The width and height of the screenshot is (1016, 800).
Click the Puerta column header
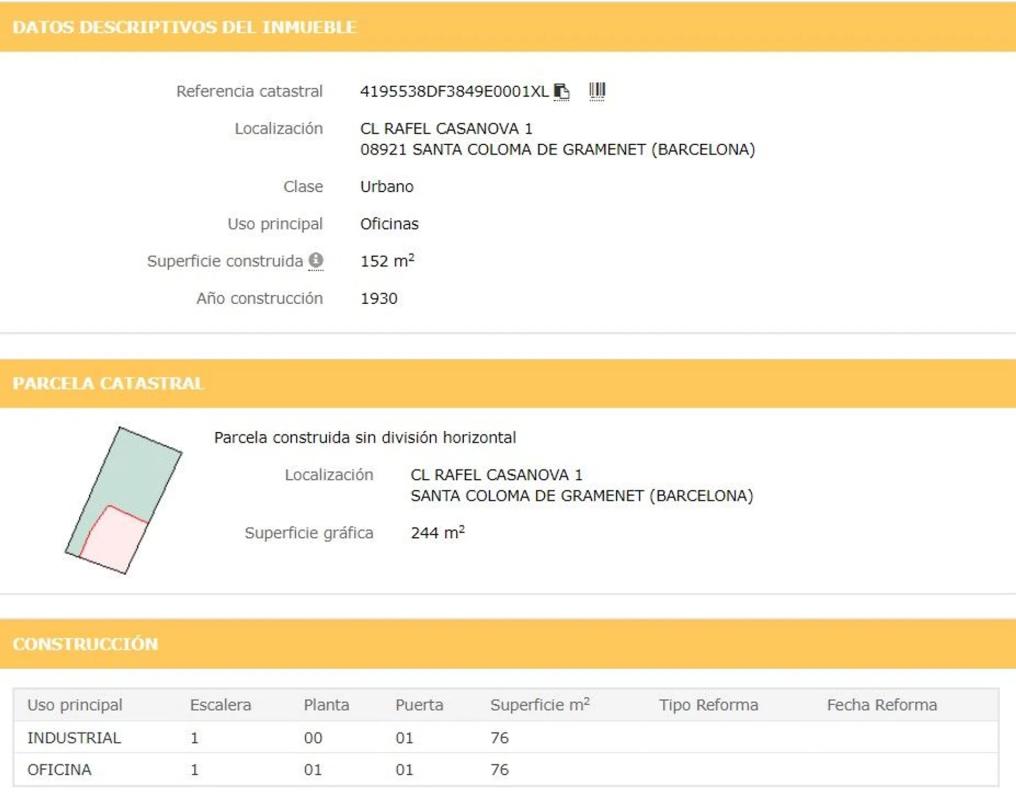pyautogui.click(x=419, y=705)
